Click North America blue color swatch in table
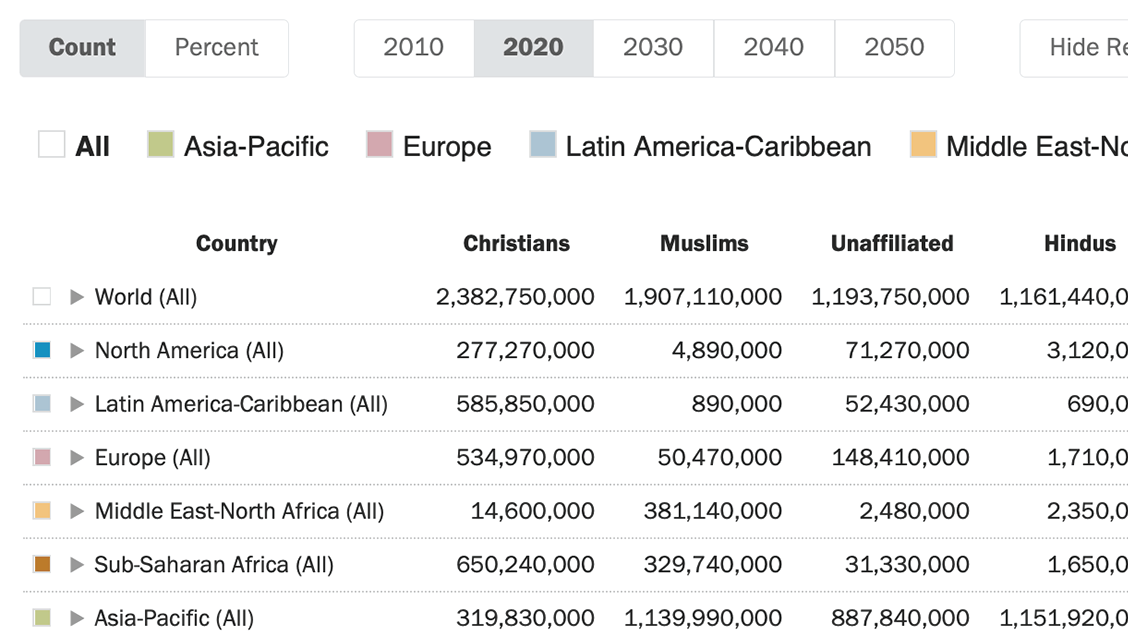This screenshot has width=1128, height=636. click(x=42, y=351)
